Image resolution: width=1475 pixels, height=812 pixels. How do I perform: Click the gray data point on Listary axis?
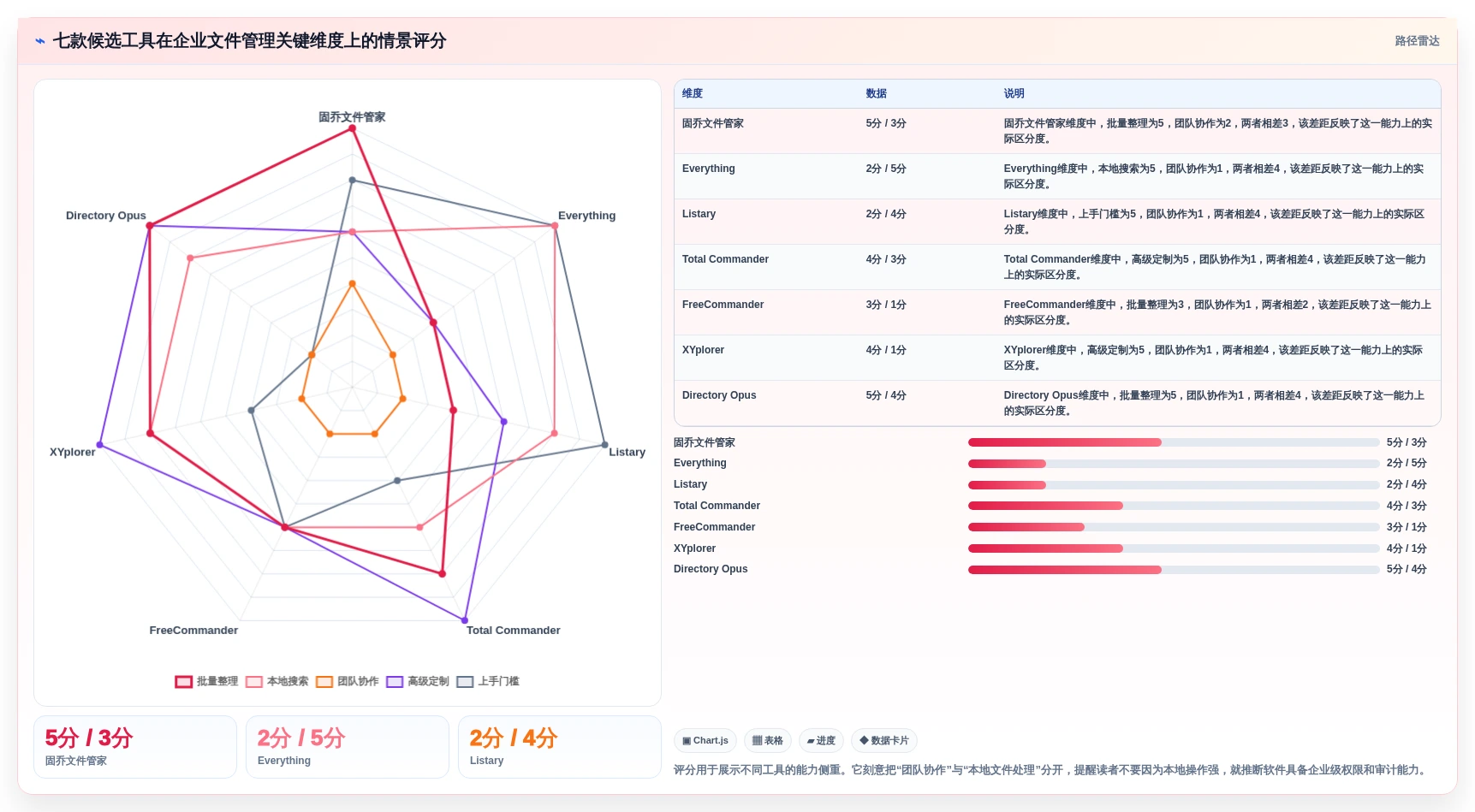pyautogui.click(x=604, y=445)
